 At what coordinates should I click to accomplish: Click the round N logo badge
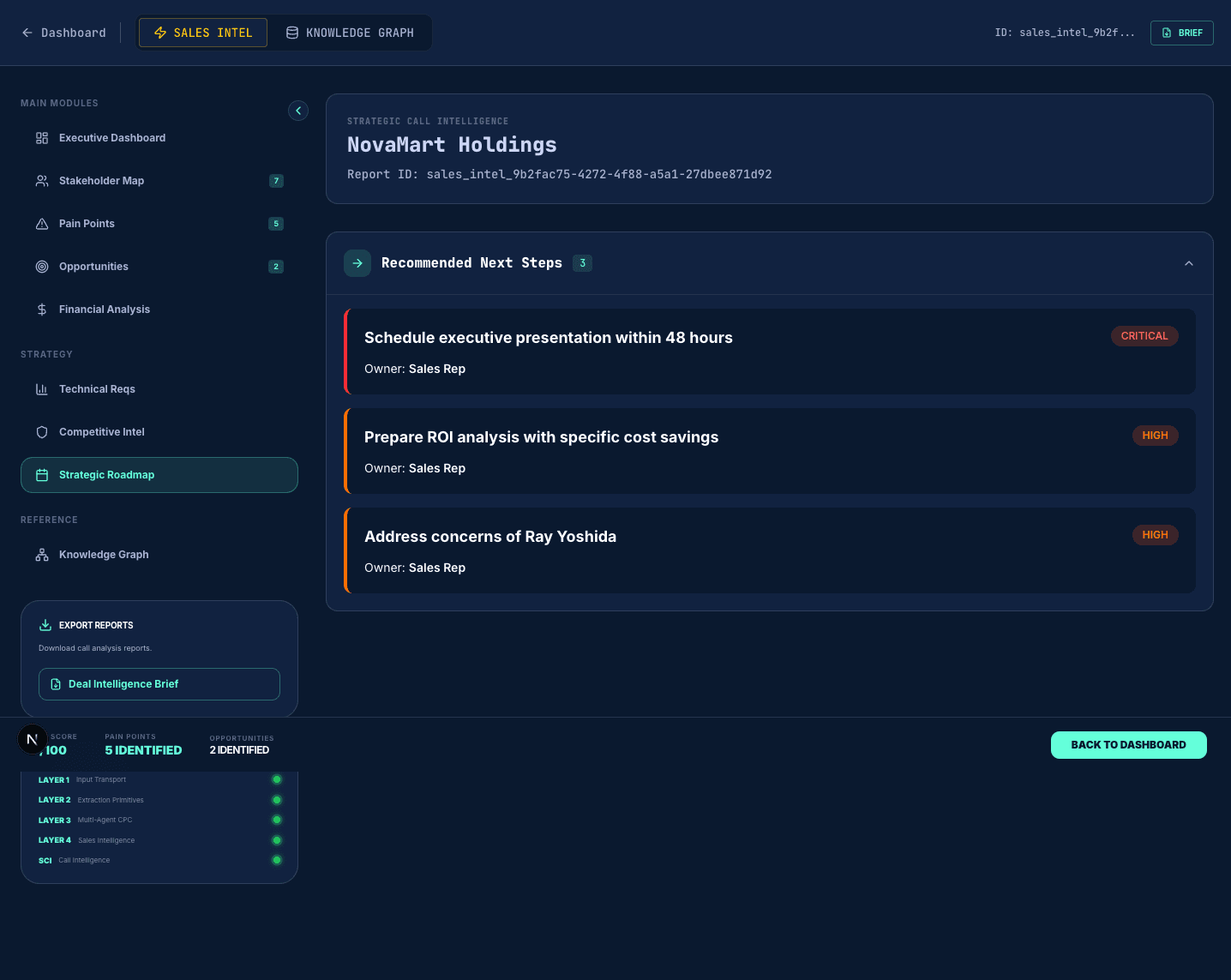pos(33,739)
